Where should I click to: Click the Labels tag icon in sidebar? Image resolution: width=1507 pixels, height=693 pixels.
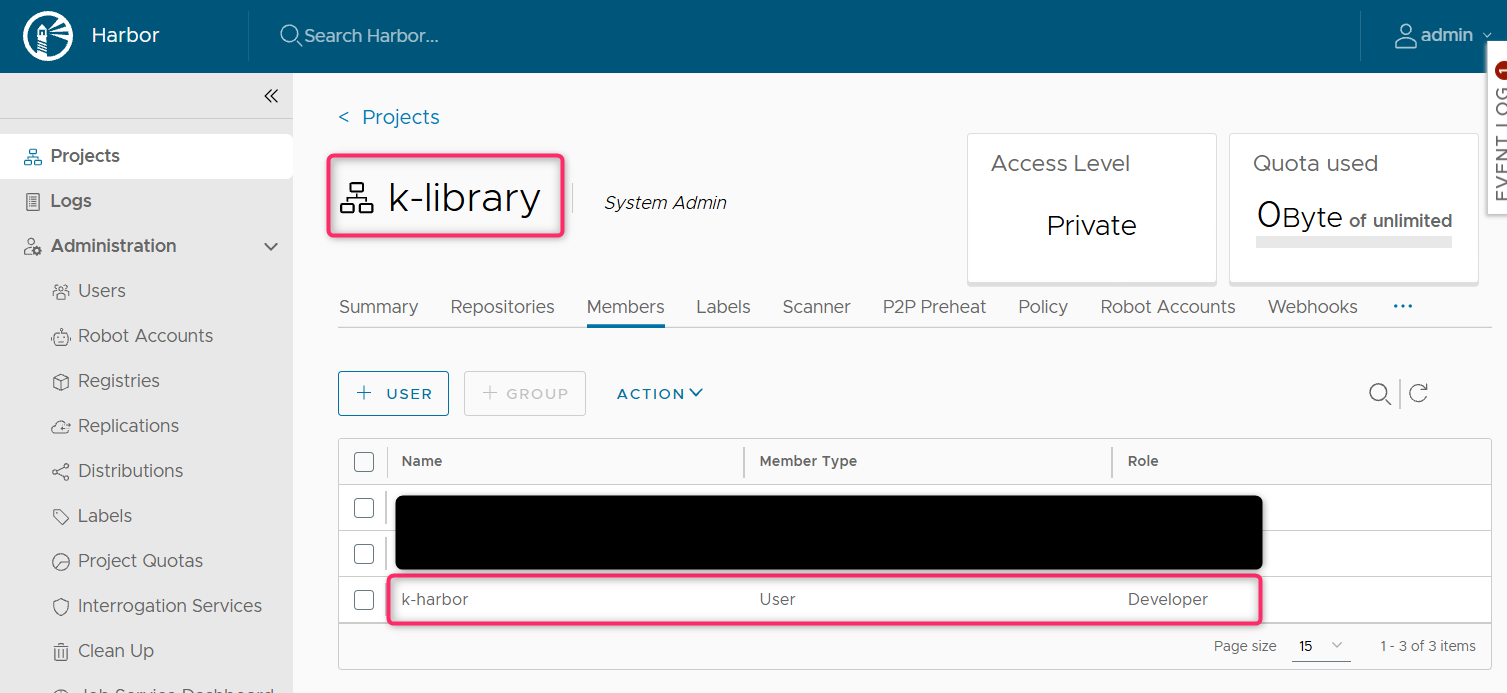coord(61,516)
